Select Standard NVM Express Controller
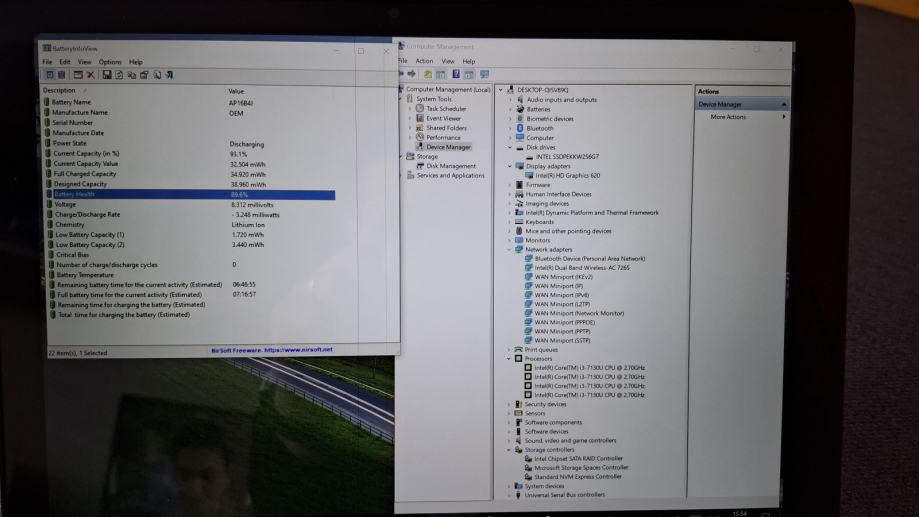919x517 pixels. tap(577, 477)
